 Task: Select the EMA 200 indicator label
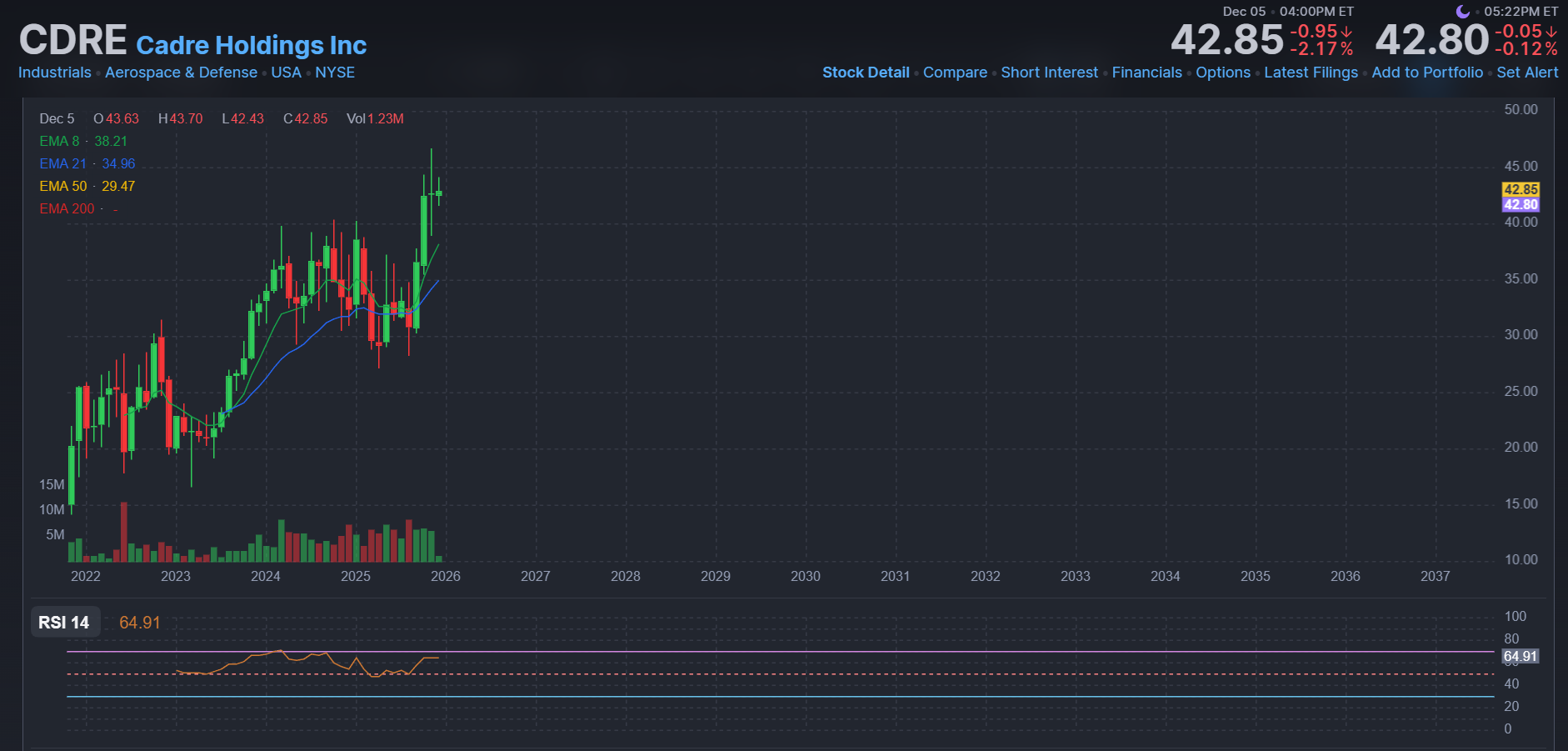click(67, 209)
